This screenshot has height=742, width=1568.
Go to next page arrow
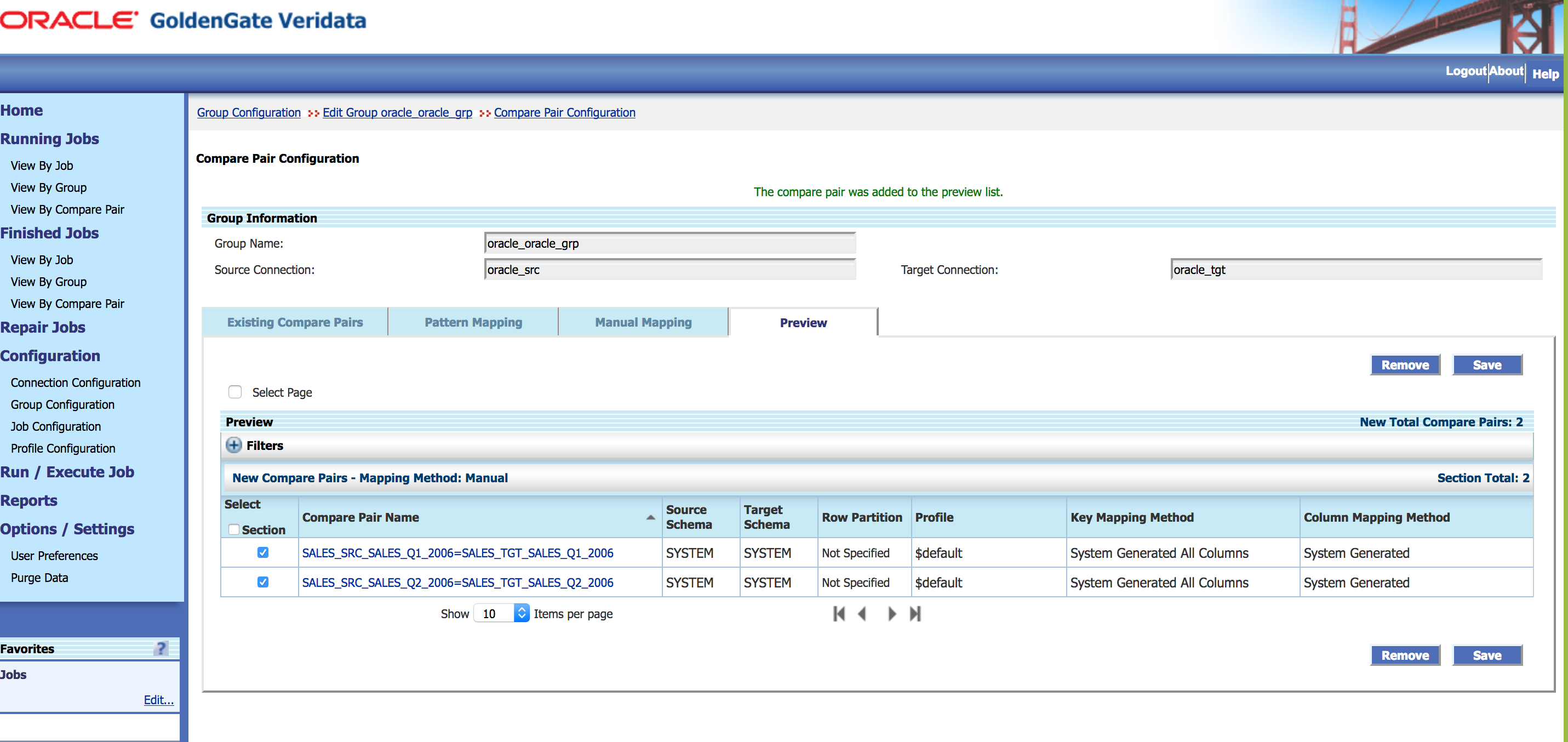pos(892,614)
